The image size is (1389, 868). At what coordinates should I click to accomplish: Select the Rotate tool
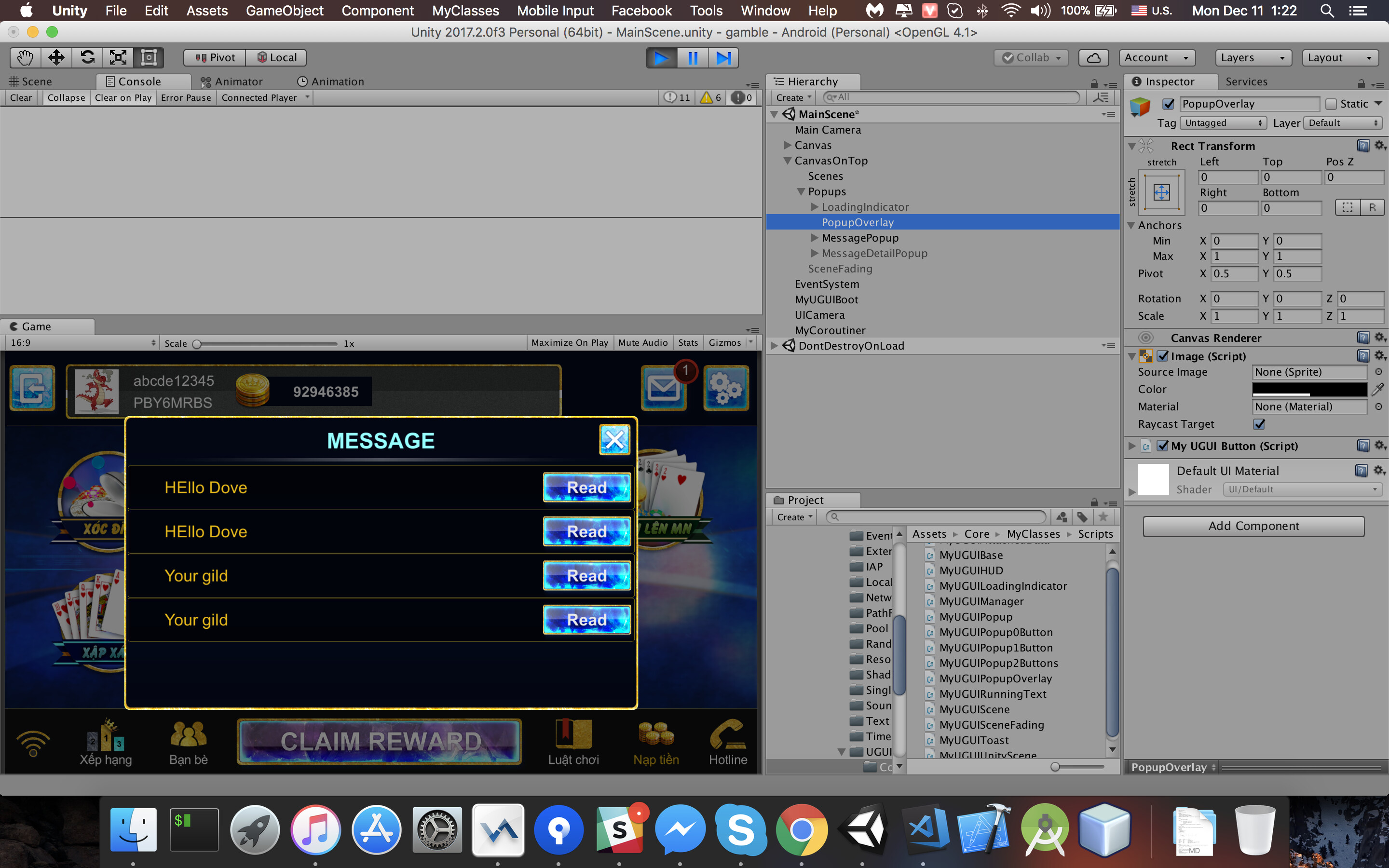(87, 57)
